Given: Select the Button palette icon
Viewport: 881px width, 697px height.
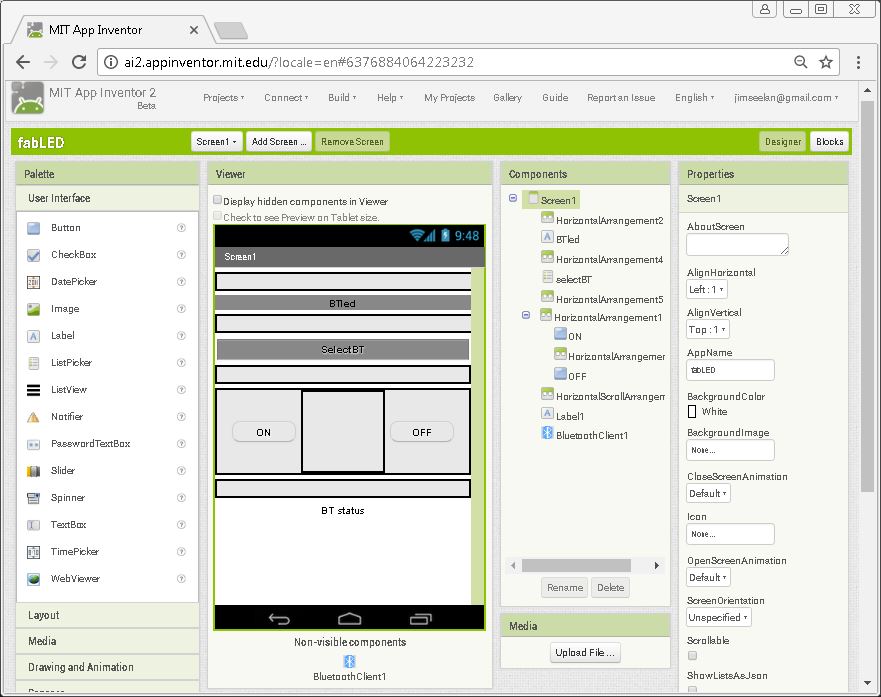Looking at the screenshot, I should 34,228.
